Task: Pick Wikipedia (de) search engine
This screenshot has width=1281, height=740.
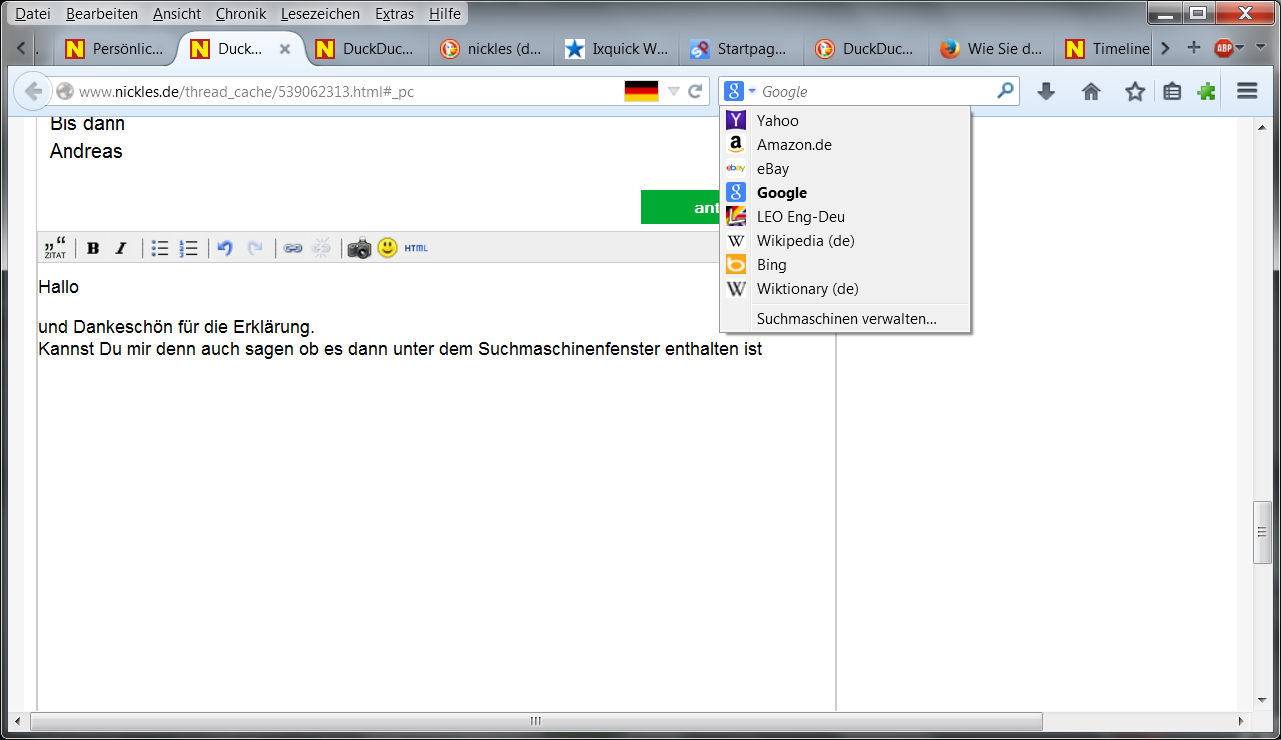Action: click(845, 240)
